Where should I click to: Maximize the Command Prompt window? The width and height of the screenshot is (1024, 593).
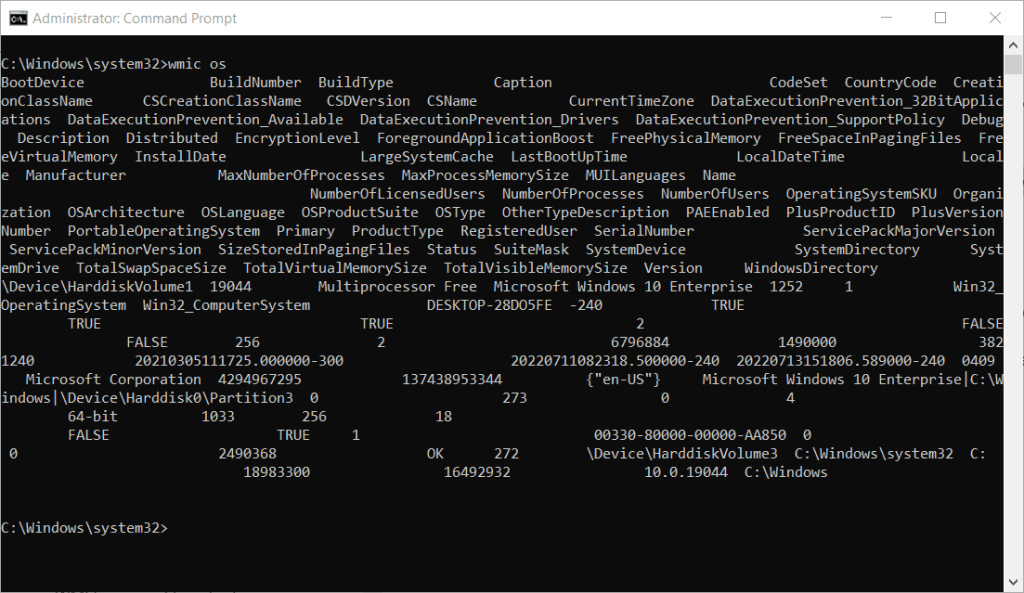940,18
